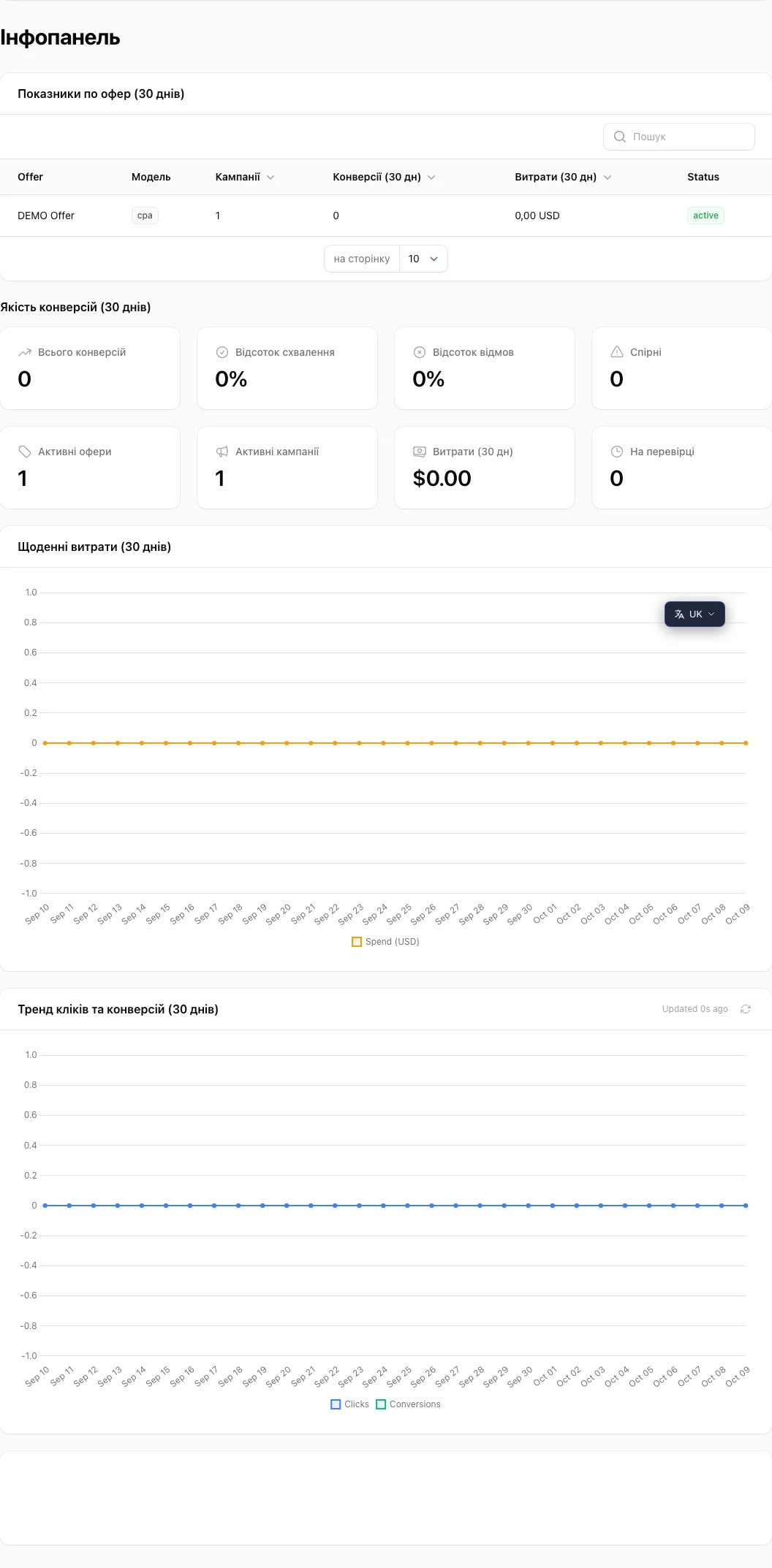Focus the Пошук search field
This screenshot has height=1568, width=772.
pyautogui.click(x=679, y=137)
